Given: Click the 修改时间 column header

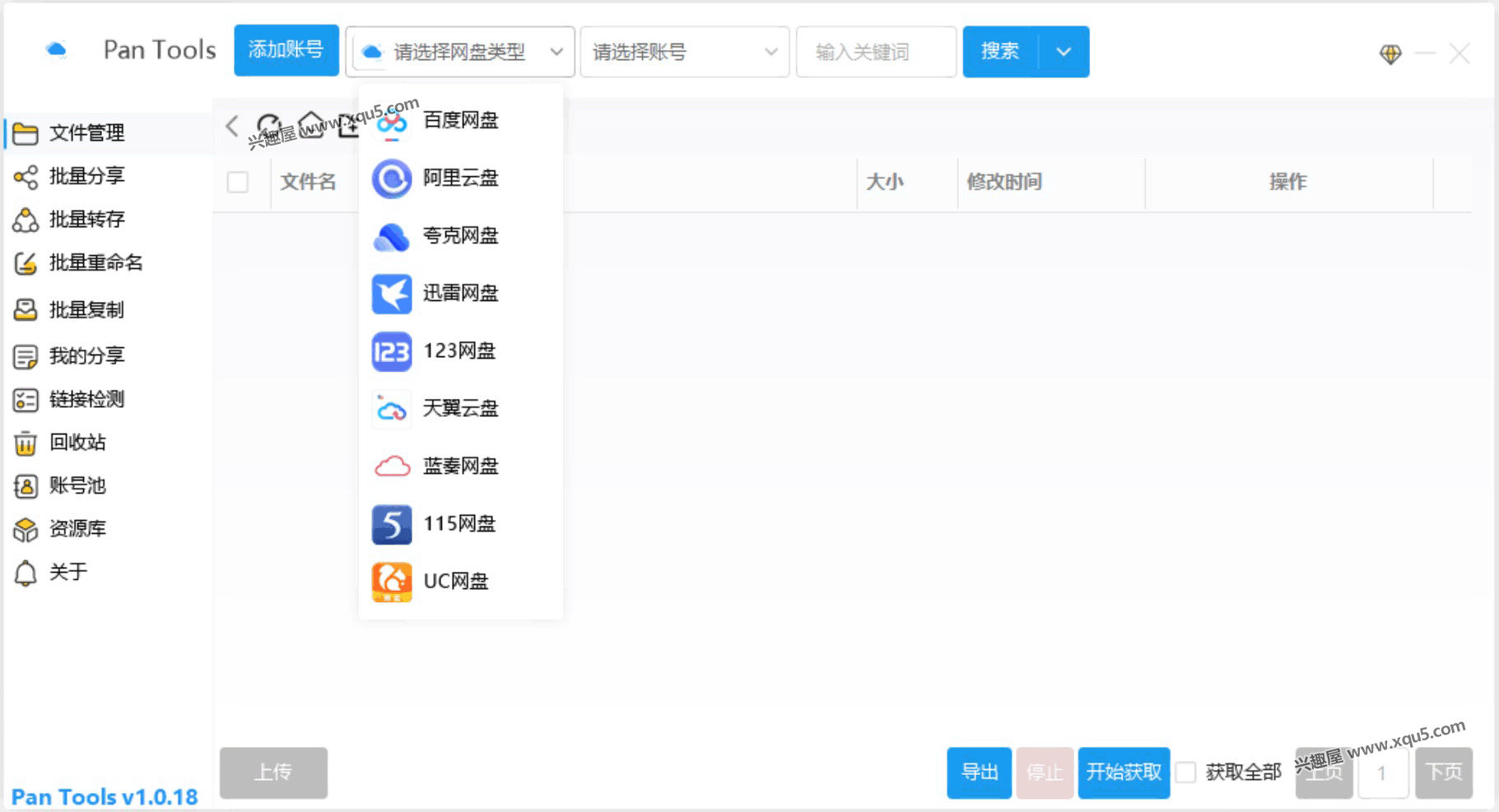Looking at the screenshot, I should (1004, 182).
